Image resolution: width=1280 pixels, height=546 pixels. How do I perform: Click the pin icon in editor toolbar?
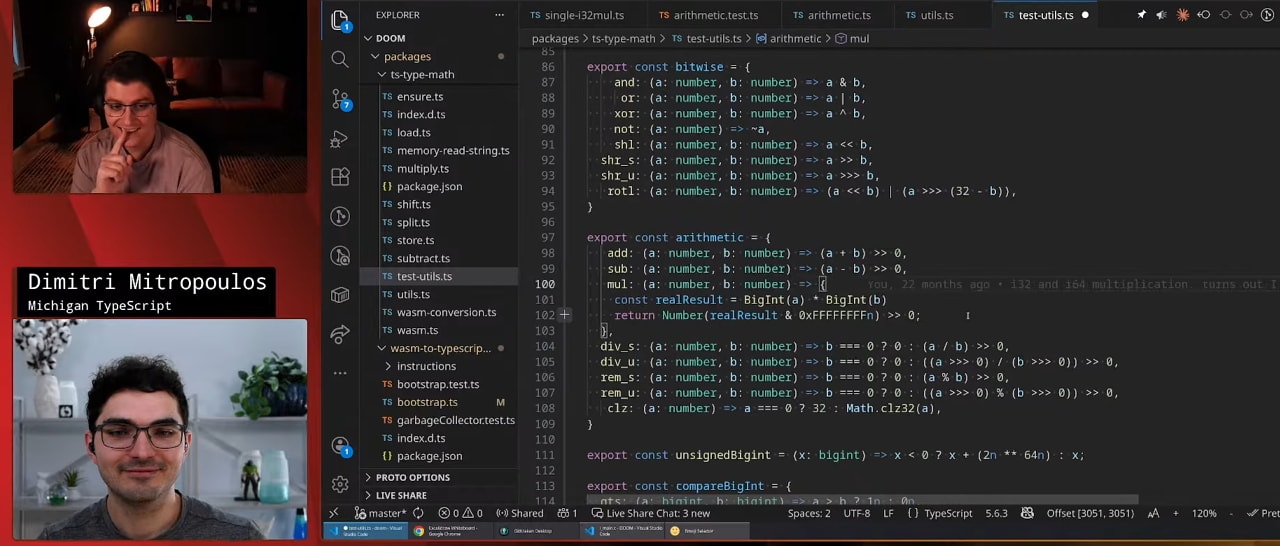[x=1141, y=15]
